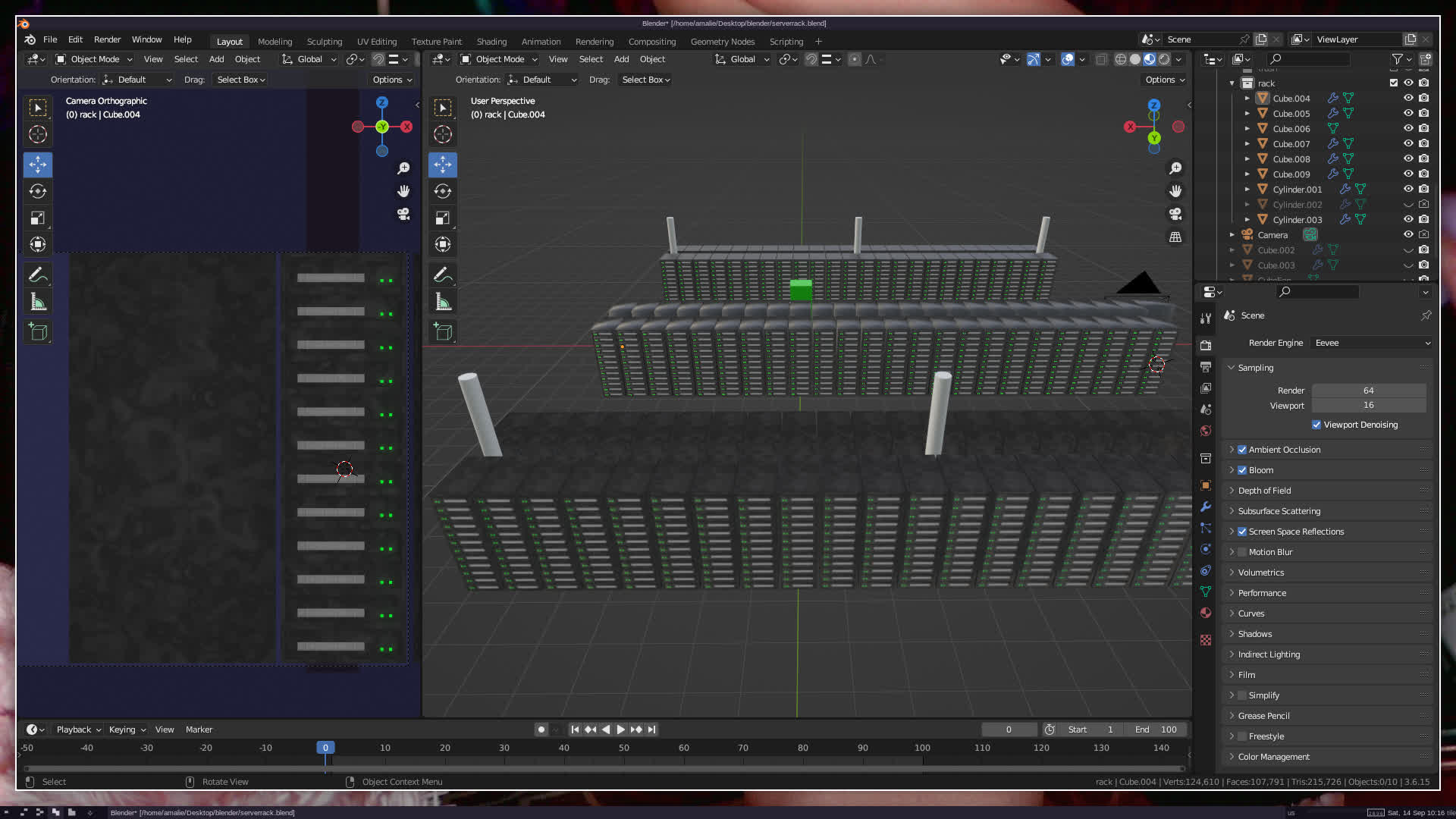Enable the Motion Blur checkbox

(x=1242, y=552)
